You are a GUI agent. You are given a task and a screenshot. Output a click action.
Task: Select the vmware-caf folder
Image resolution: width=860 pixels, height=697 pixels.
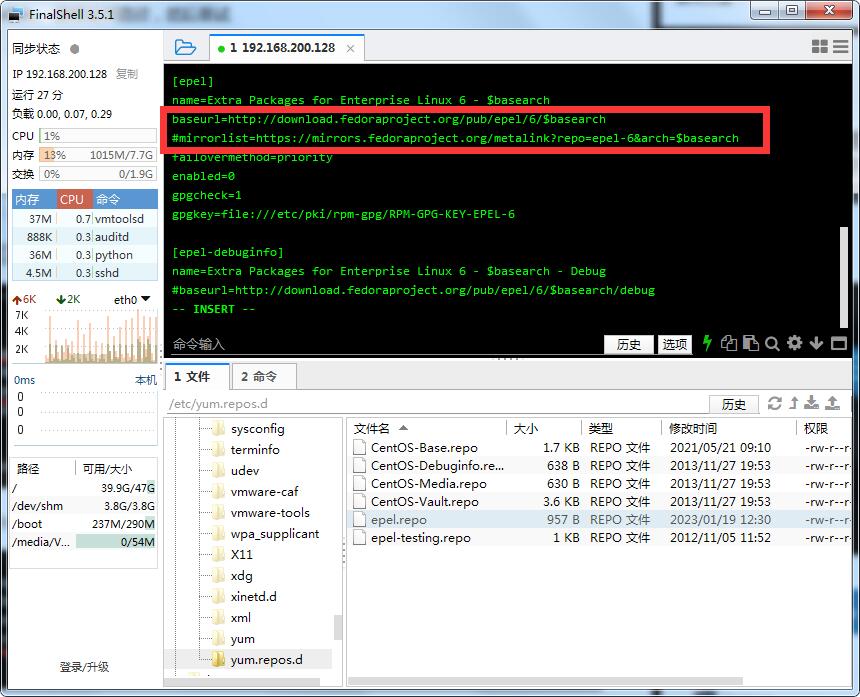click(x=264, y=491)
